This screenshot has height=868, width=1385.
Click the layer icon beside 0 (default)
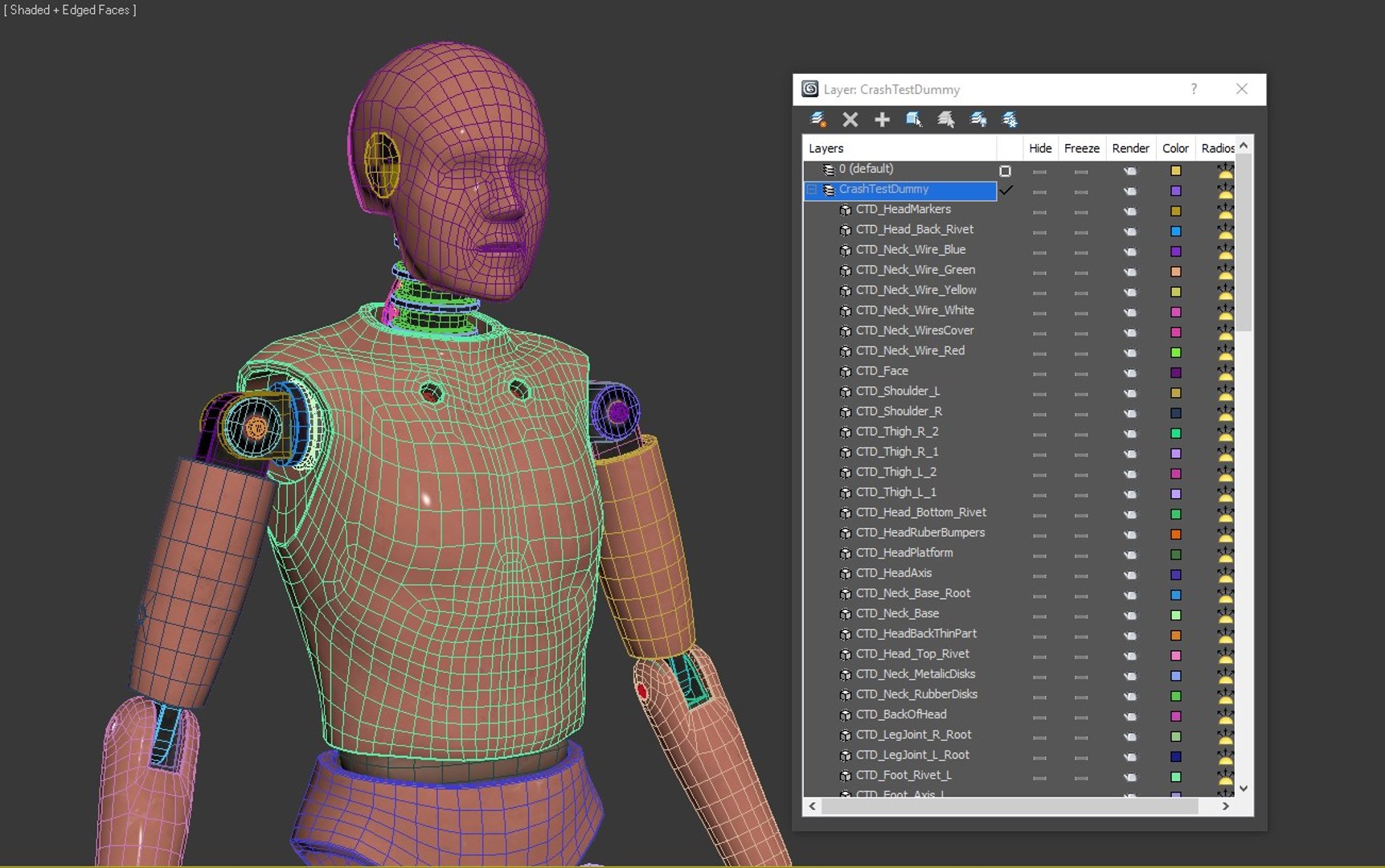click(x=829, y=170)
